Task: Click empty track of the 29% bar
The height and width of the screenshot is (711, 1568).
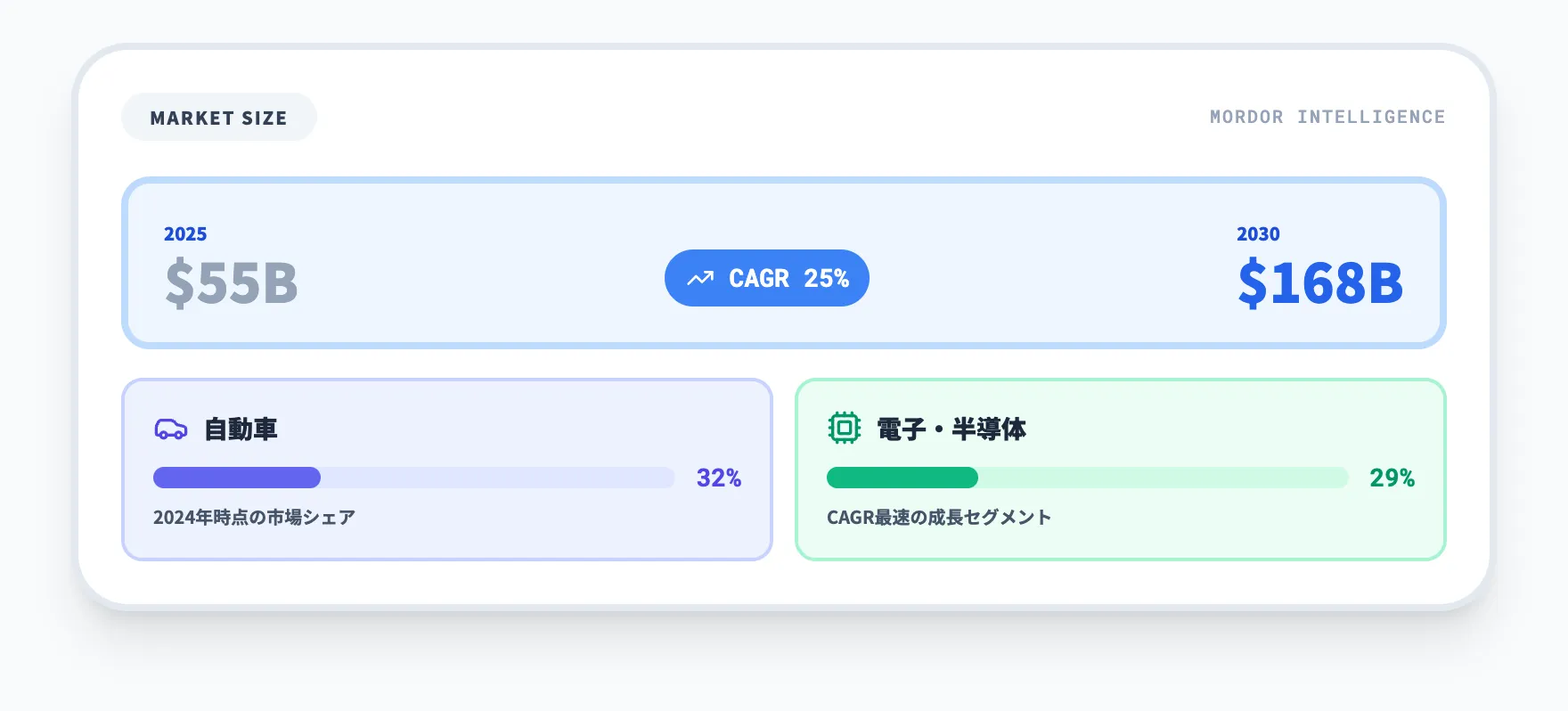Action: (x=1163, y=478)
